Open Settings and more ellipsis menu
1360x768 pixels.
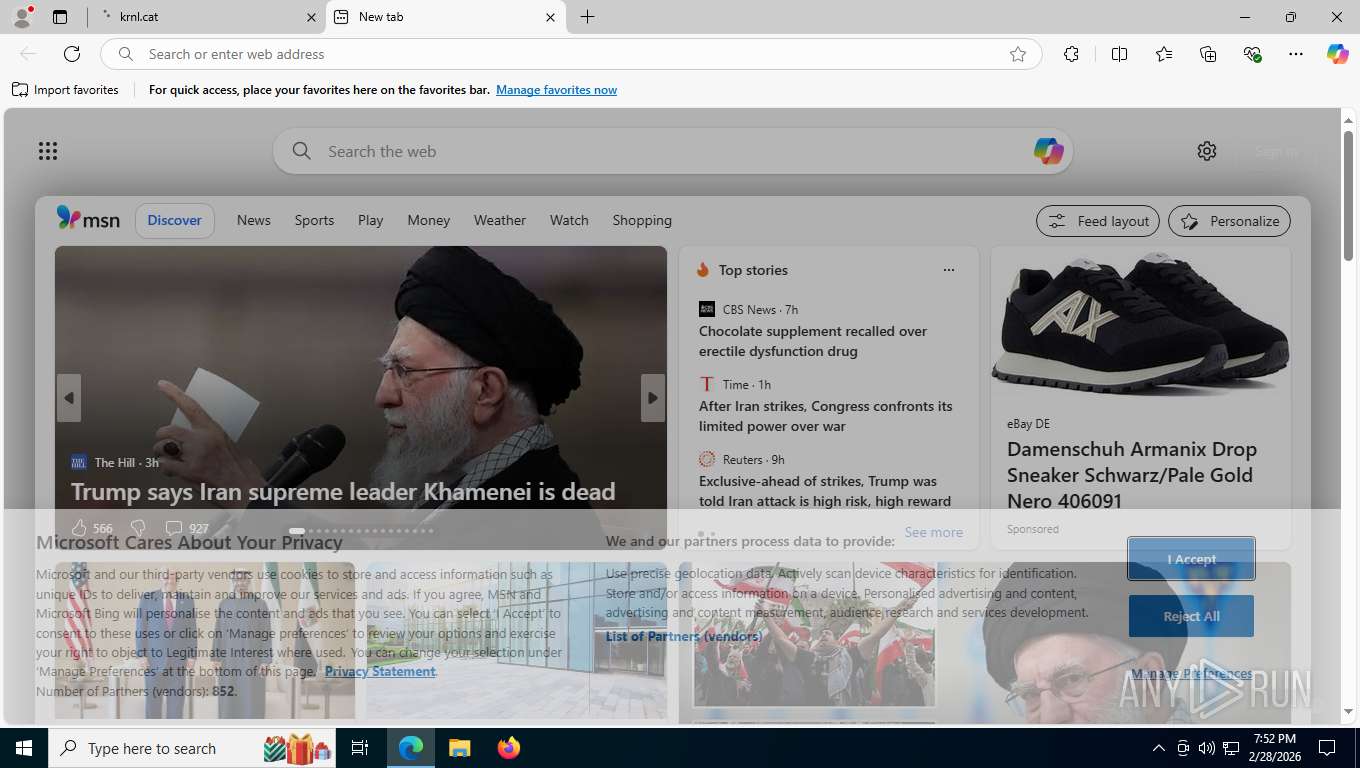click(1296, 54)
